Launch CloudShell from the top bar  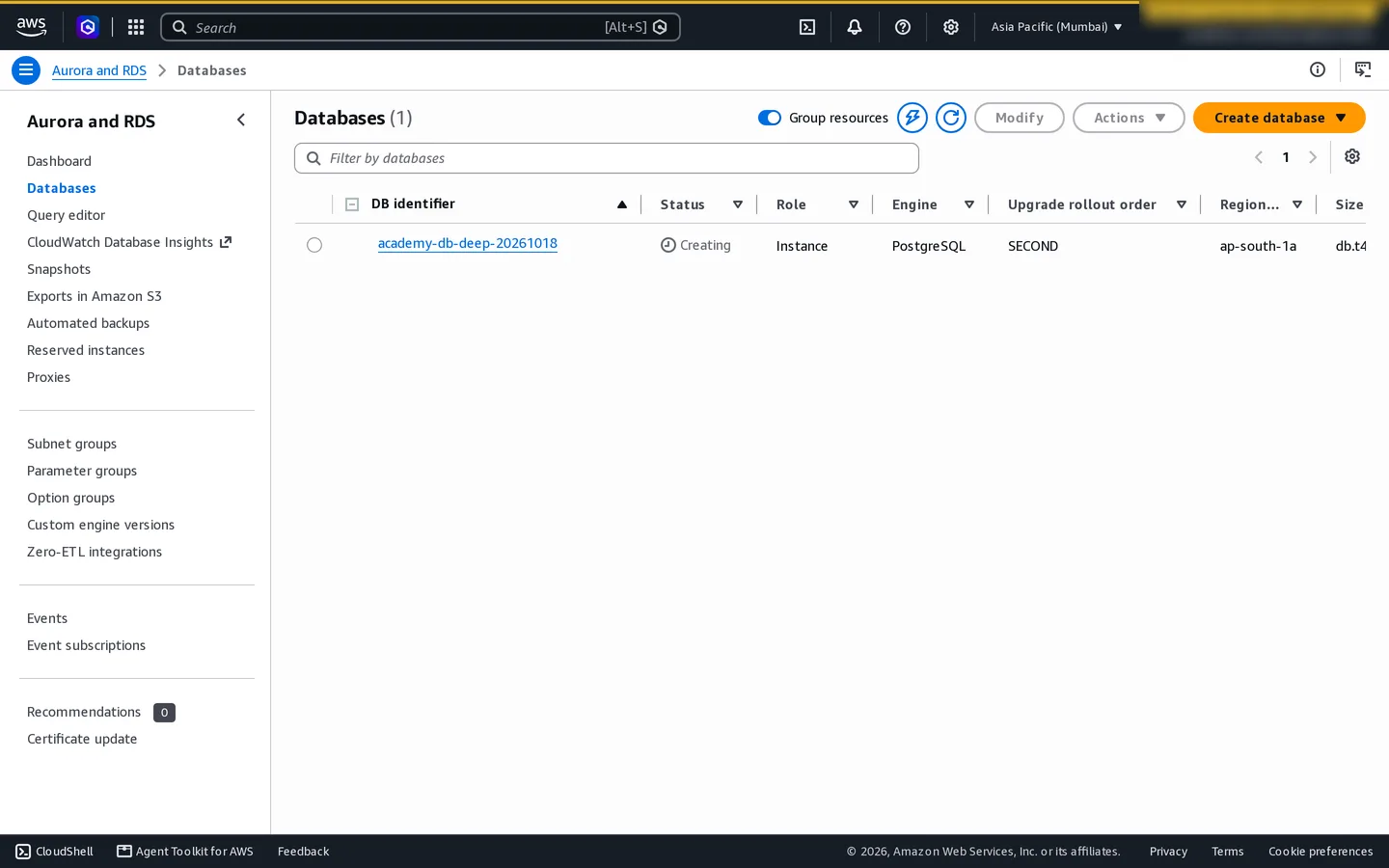(x=807, y=27)
